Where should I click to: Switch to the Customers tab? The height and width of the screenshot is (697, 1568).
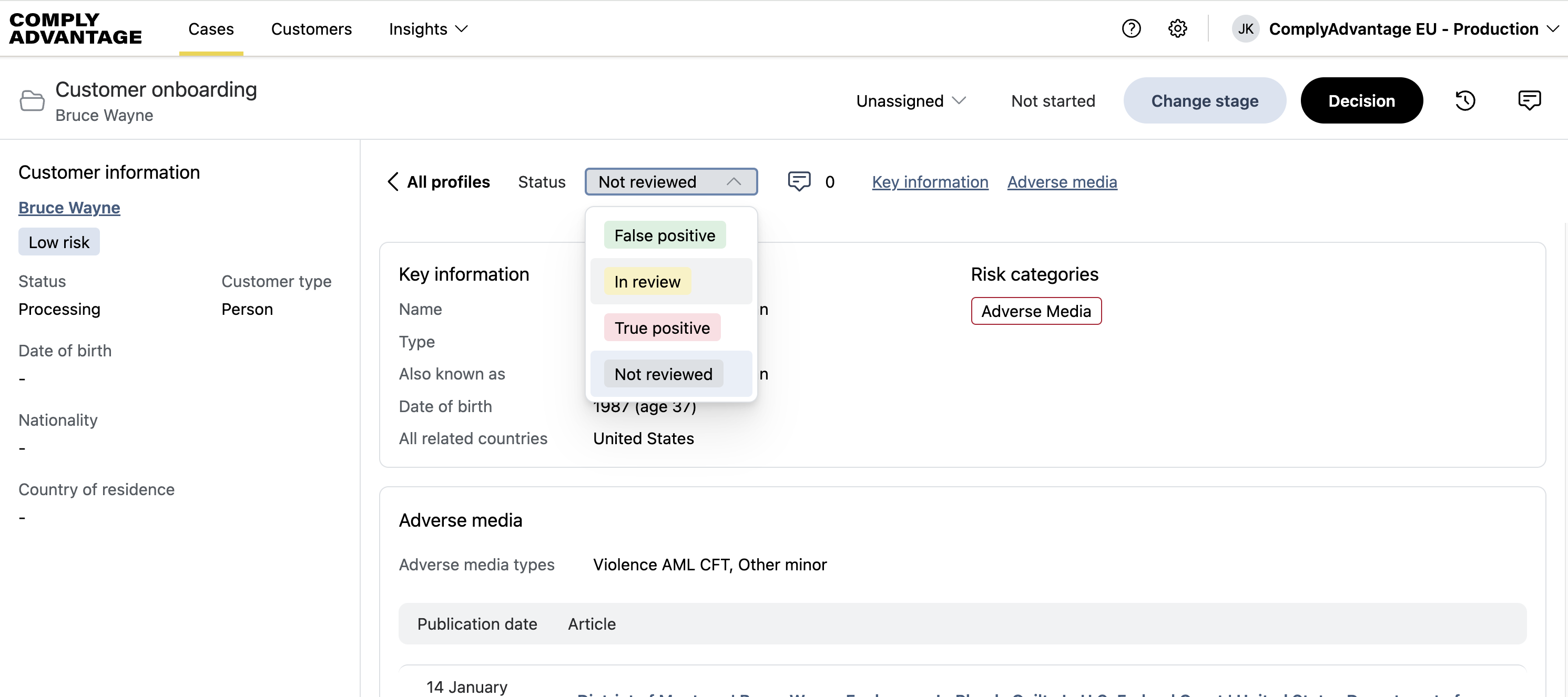point(311,28)
